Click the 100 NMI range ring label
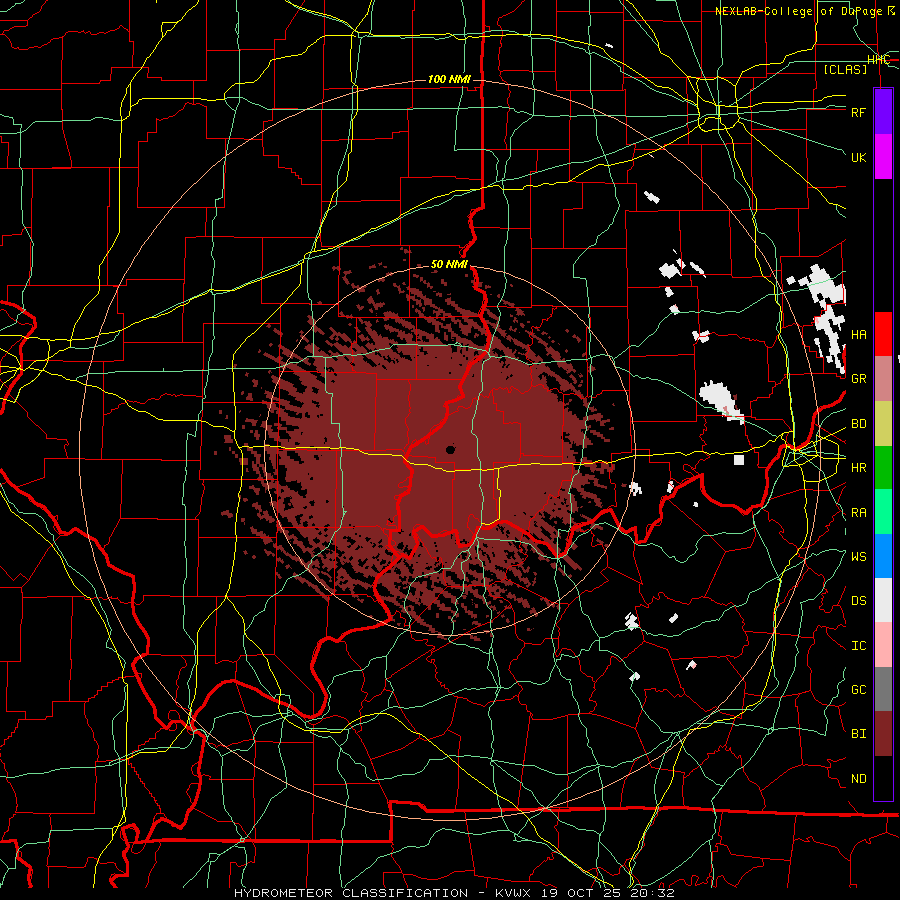 click(449, 79)
